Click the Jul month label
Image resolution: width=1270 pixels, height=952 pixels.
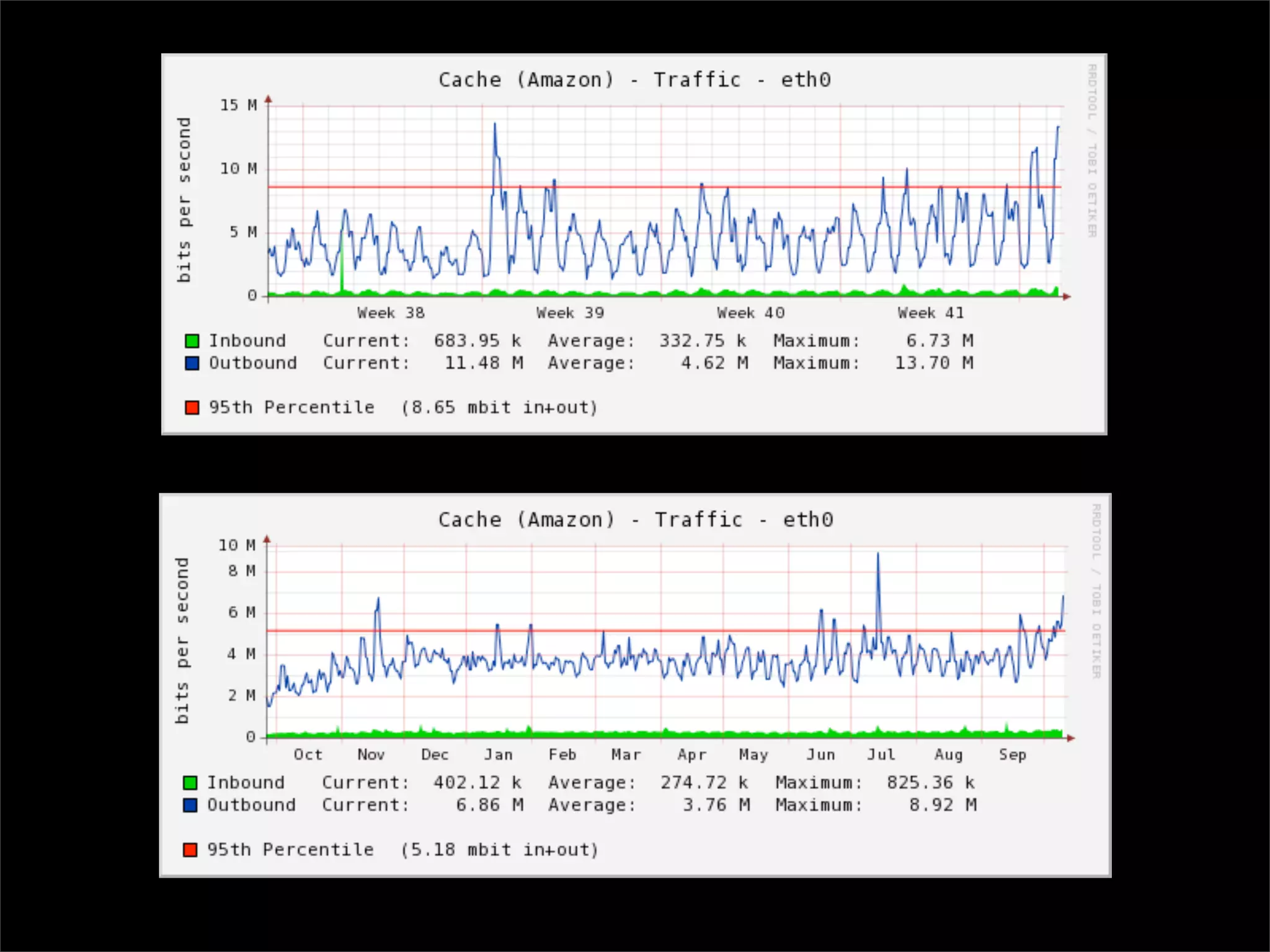(x=881, y=755)
